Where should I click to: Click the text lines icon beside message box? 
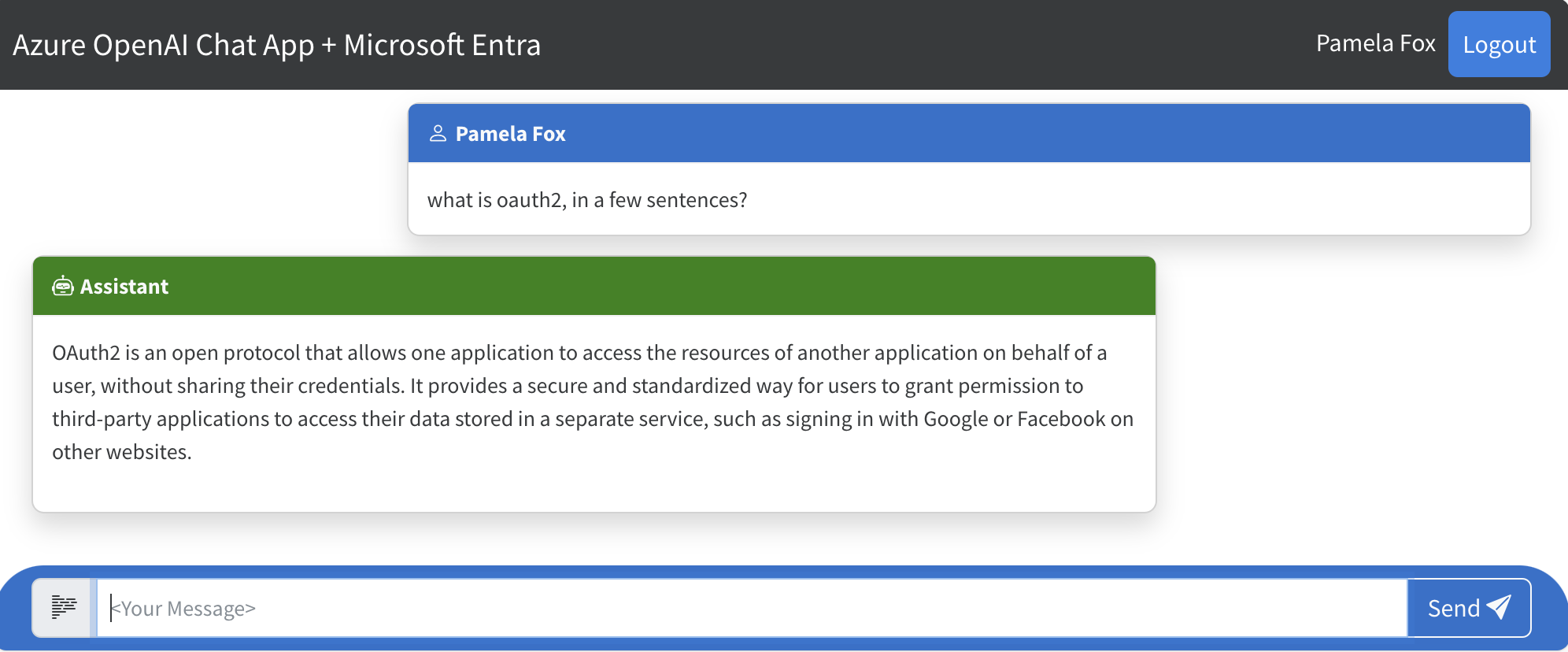[64, 607]
